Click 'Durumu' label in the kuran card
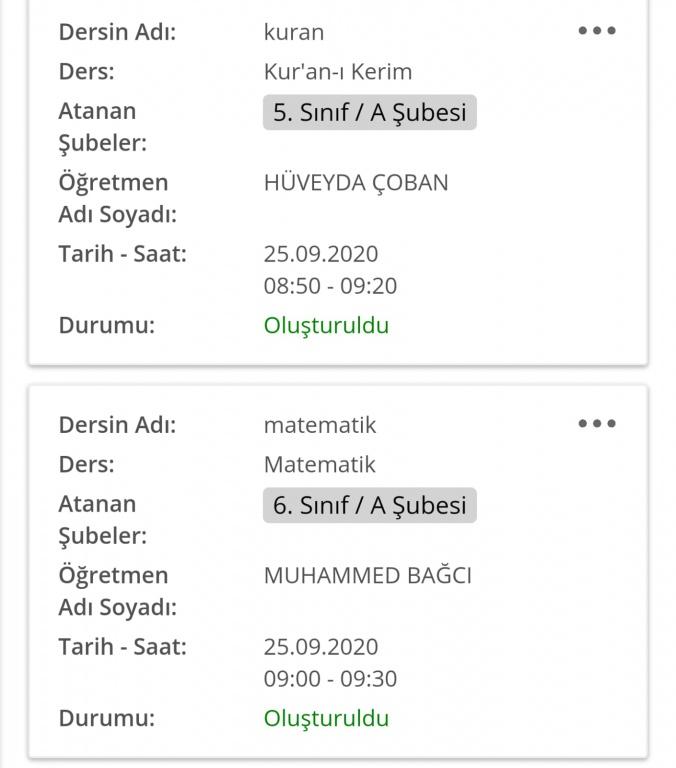This screenshot has height=768, width=676. click(x=106, y=325)
